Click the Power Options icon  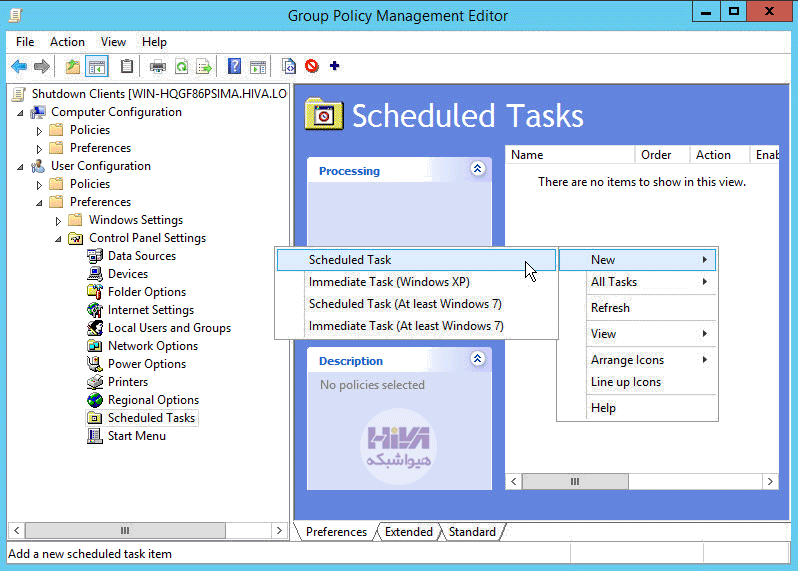point(95,364)
